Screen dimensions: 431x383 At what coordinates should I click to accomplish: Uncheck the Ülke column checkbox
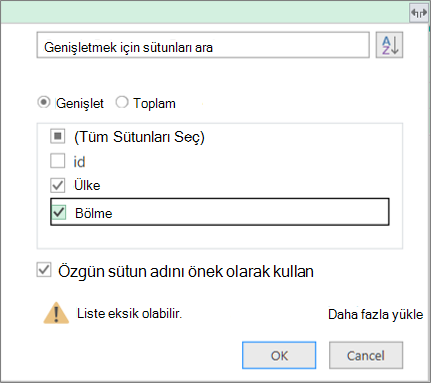coord(58,185)
